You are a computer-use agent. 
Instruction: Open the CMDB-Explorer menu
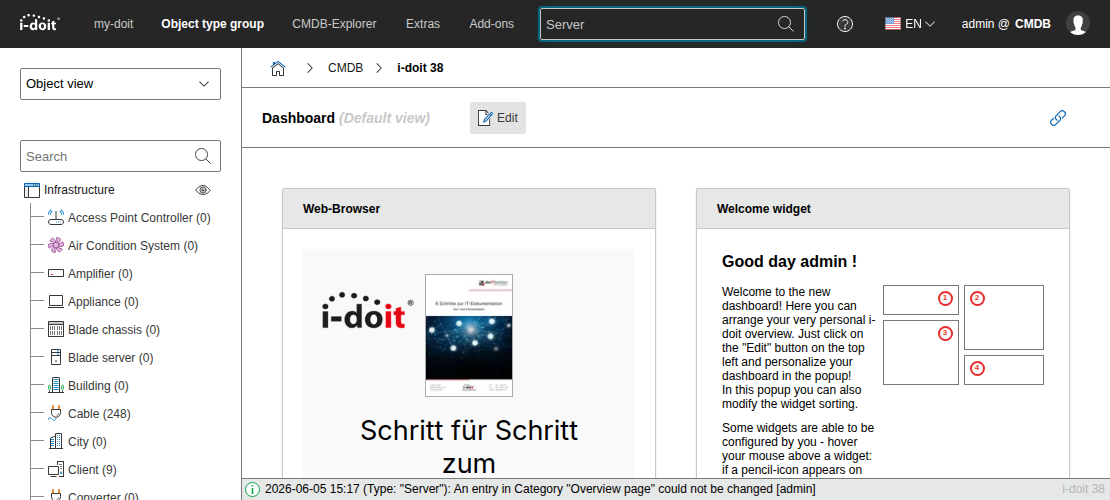click(334, 23)
